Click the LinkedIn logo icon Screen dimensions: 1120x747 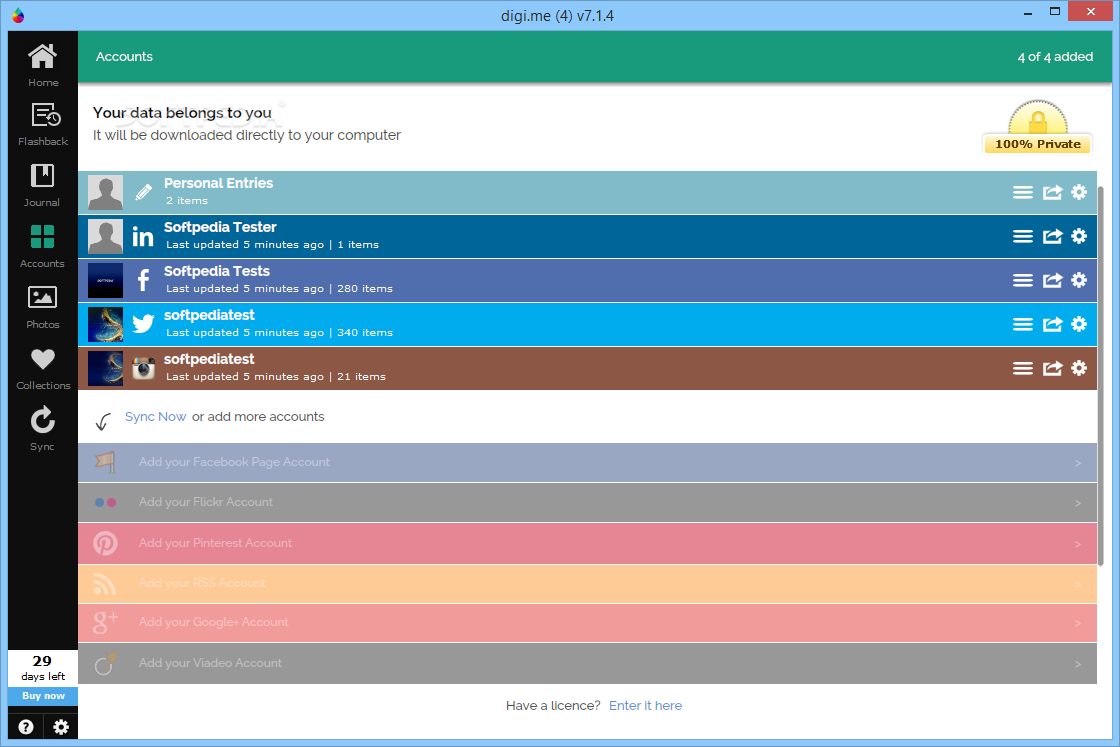pyautogui.click(x=143, y=236)
